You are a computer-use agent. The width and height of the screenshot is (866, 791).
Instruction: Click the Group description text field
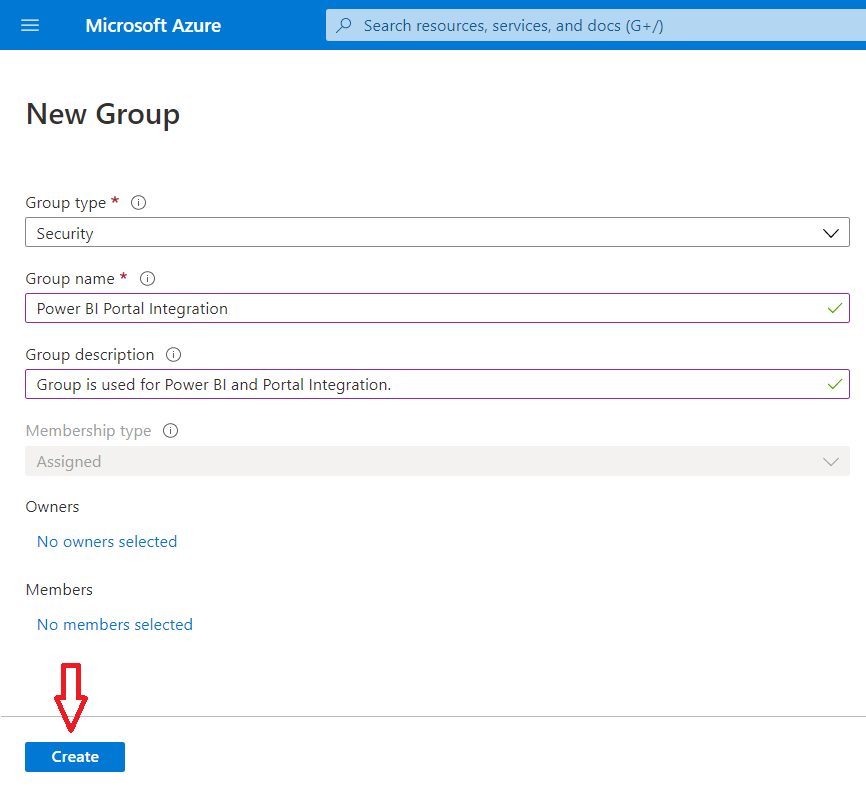click(437, 384)
